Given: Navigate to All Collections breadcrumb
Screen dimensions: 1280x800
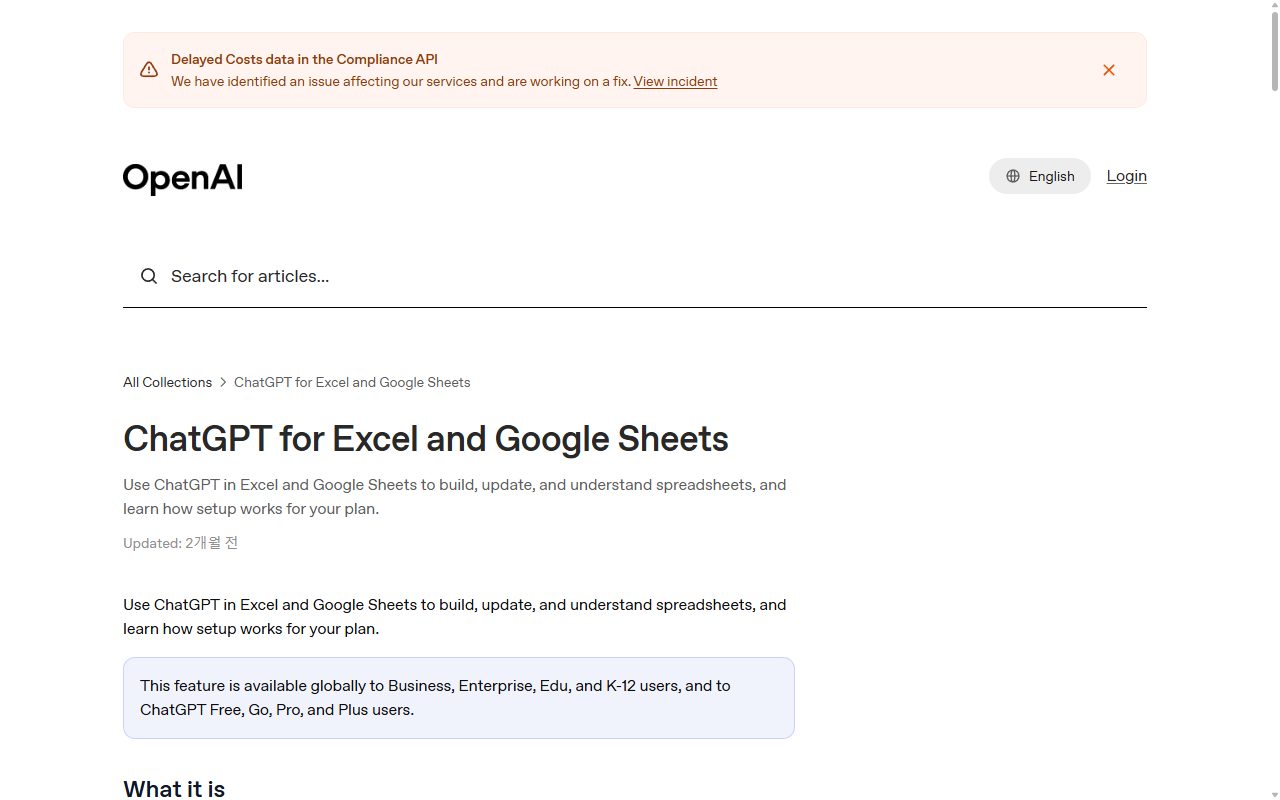Looking at the screenshot, I should [x=167, y=382].
